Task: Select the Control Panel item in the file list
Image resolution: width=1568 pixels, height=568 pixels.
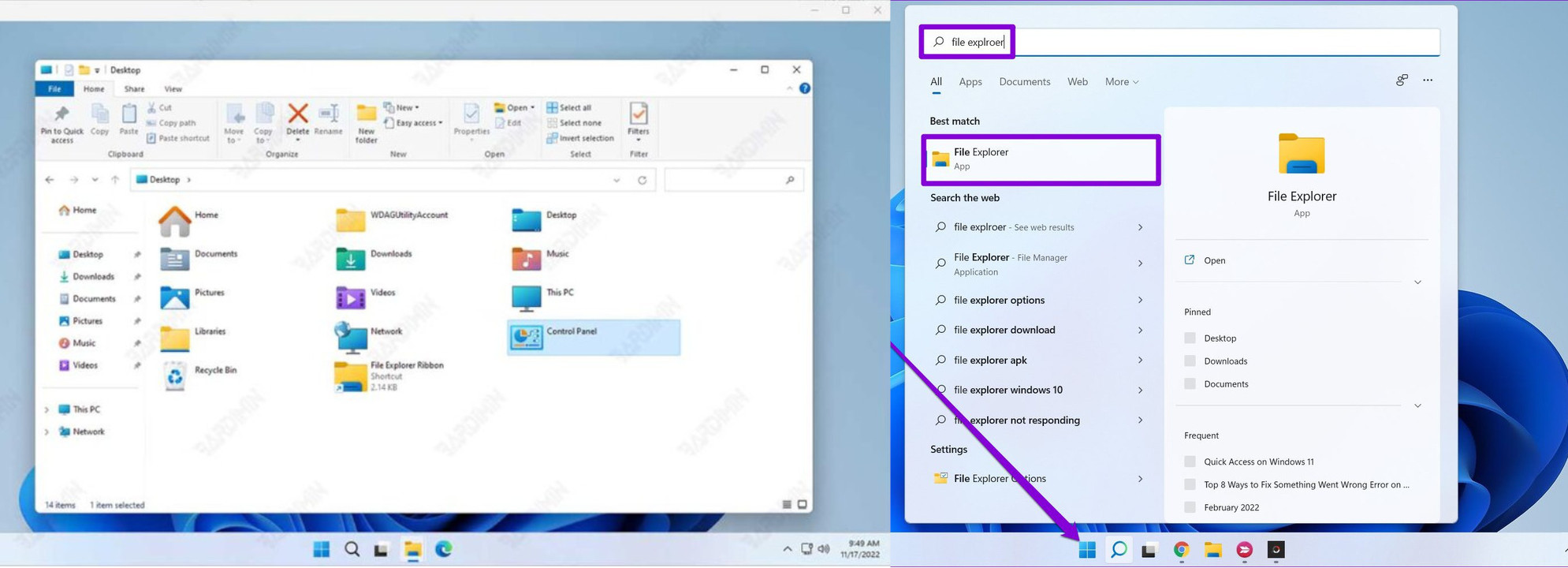Action: tap(594, 337)
